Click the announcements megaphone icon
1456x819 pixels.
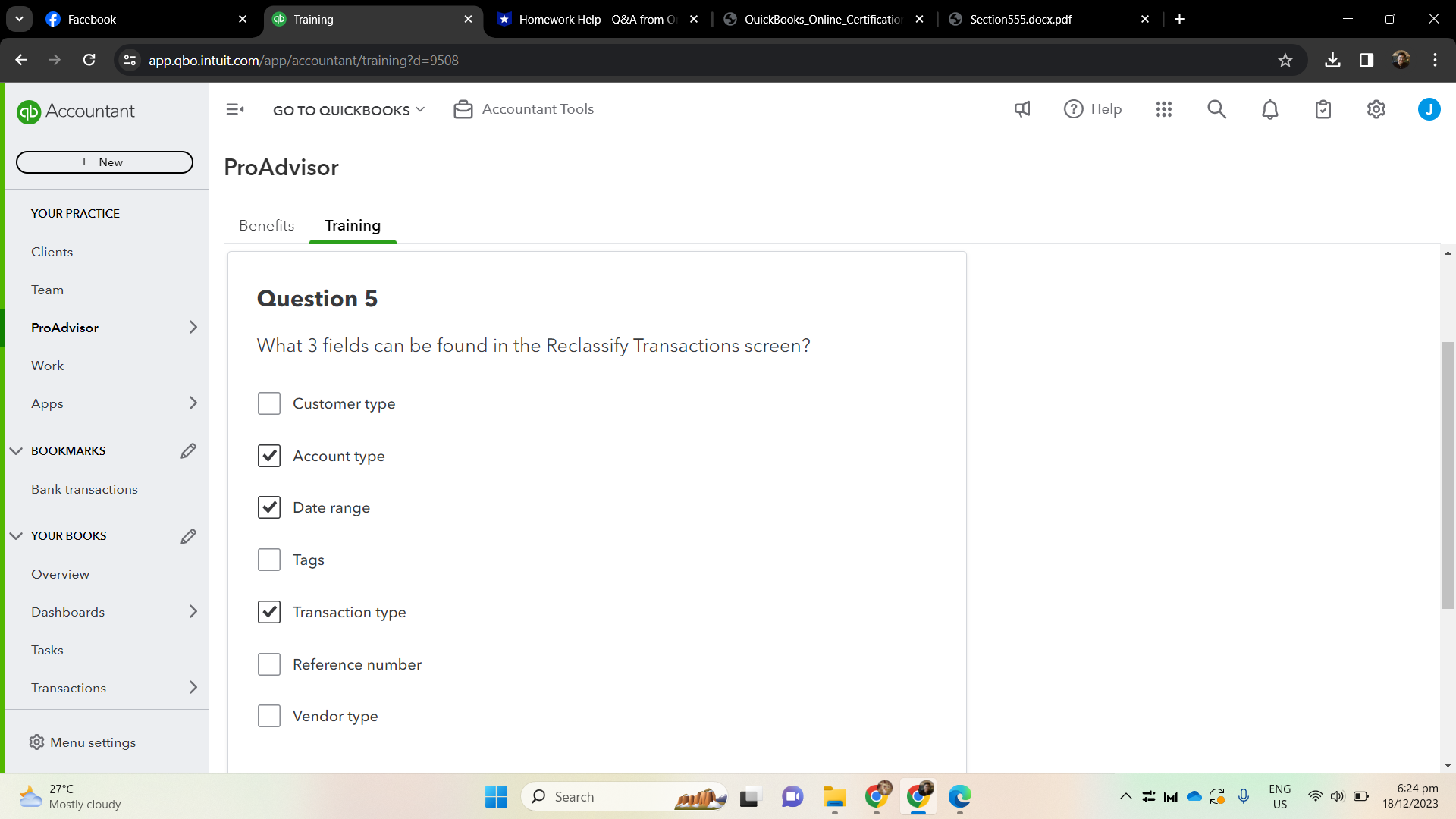1022,109
